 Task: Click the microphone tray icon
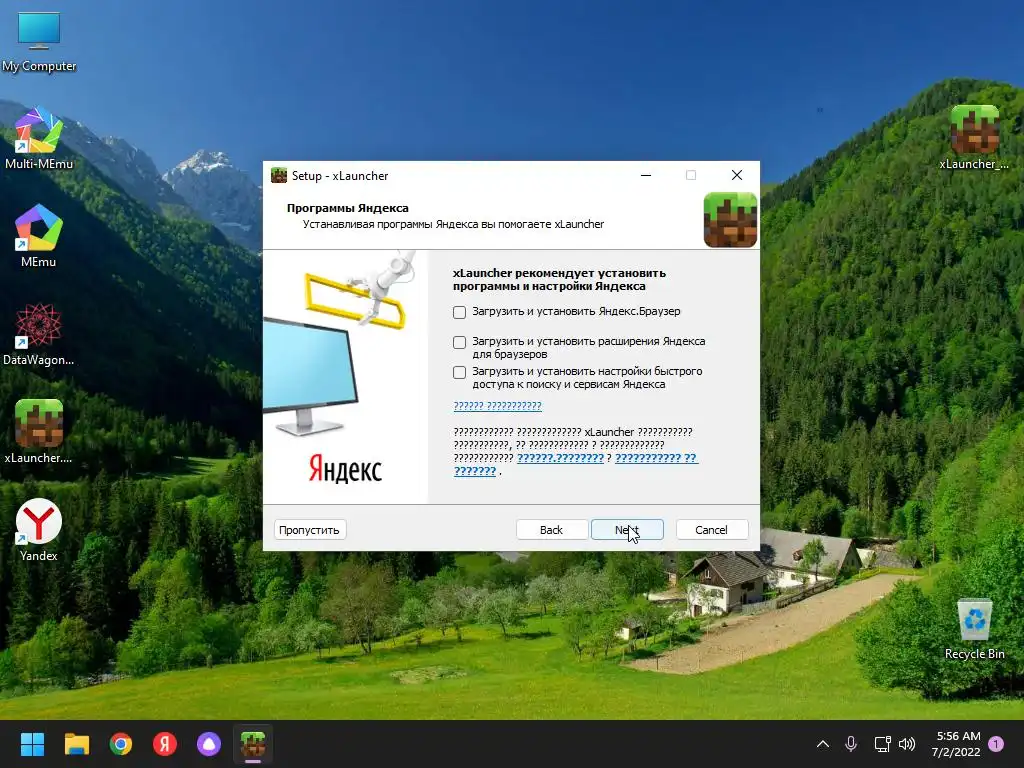[x=851, y=744]
